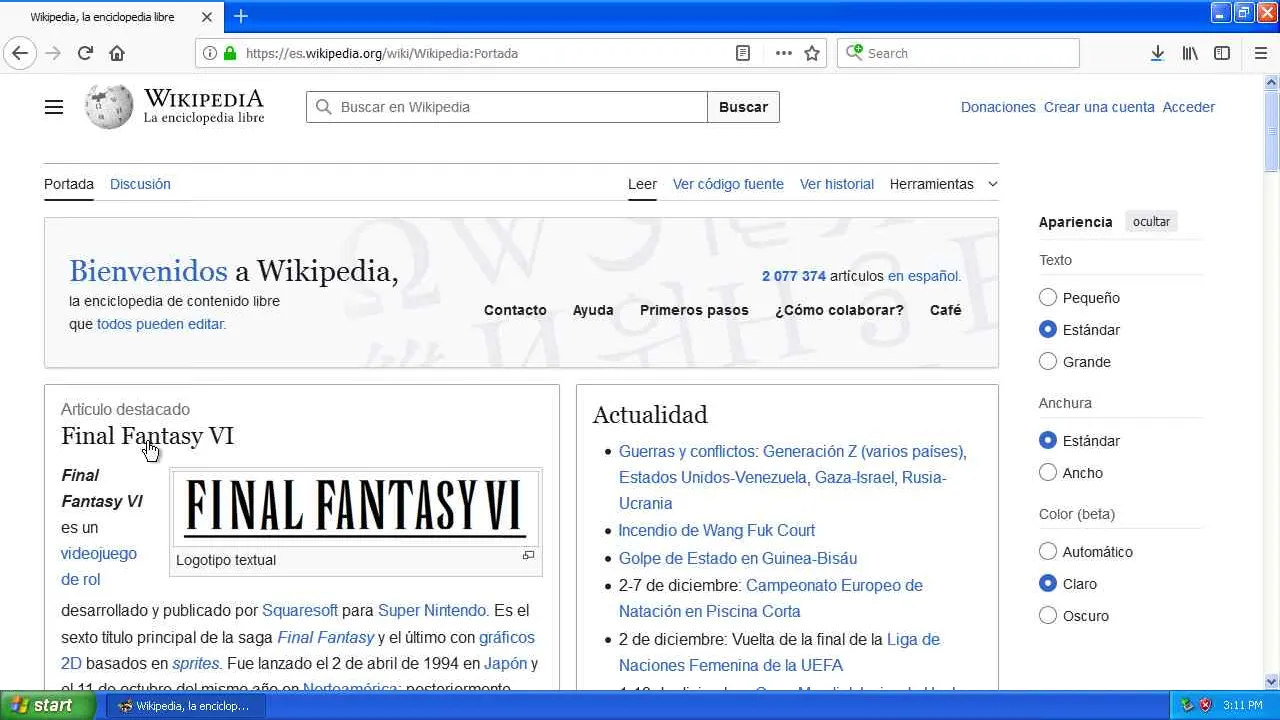1280x720 pixels.
Task: Open page actions three-dot menu
Action: [784, 53]
